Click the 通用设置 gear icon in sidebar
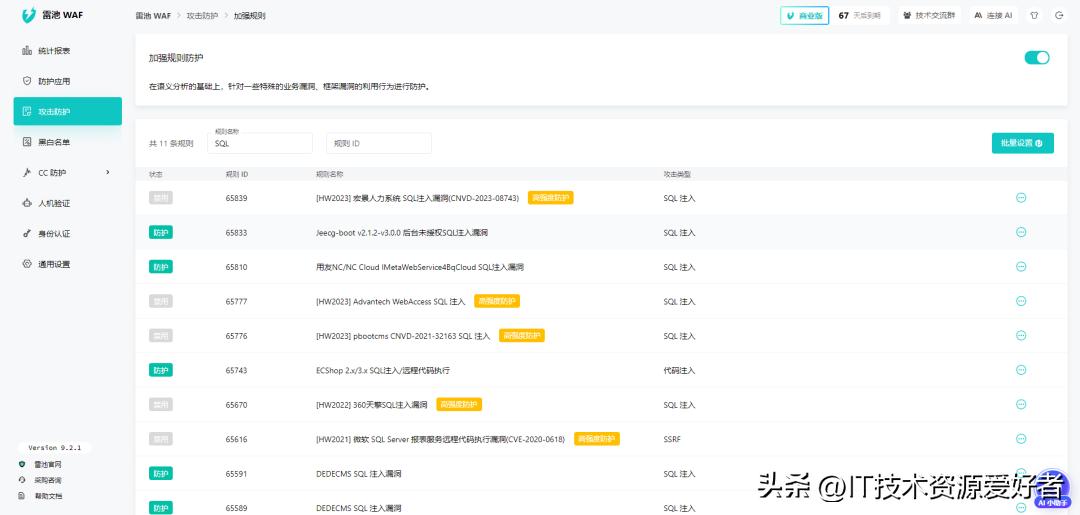This screenshot has height=515, width=1080. pos(27,264)
